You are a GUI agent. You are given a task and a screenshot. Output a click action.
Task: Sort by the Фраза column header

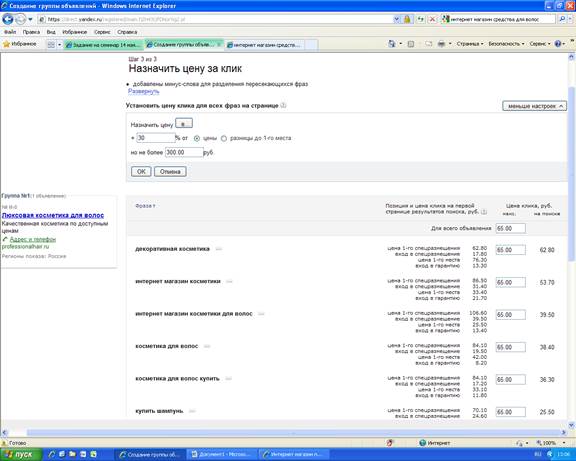[145, 206]
